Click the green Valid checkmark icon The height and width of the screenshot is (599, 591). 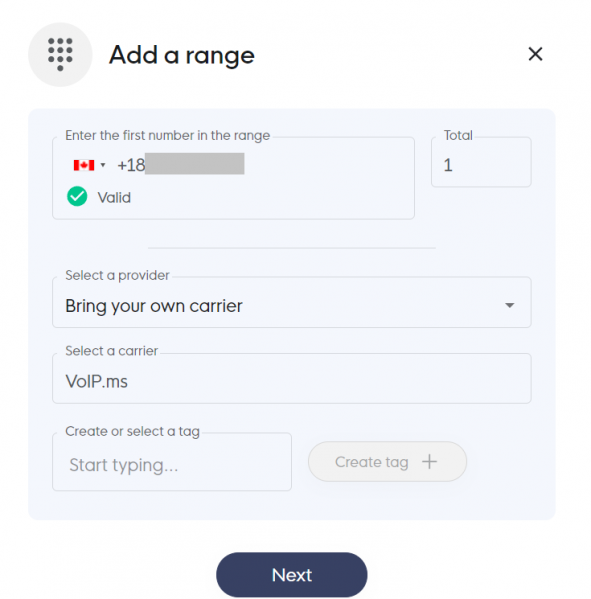(77, 196)
